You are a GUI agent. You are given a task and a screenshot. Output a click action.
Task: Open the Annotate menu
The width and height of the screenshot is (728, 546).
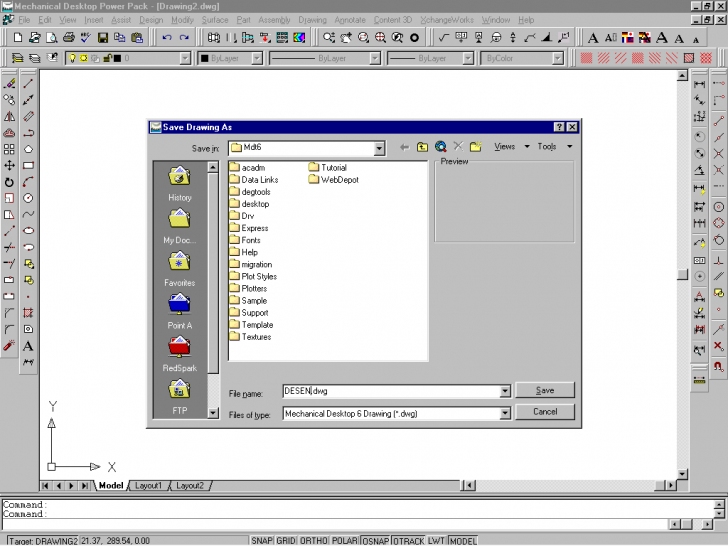[x=350, y=20]
